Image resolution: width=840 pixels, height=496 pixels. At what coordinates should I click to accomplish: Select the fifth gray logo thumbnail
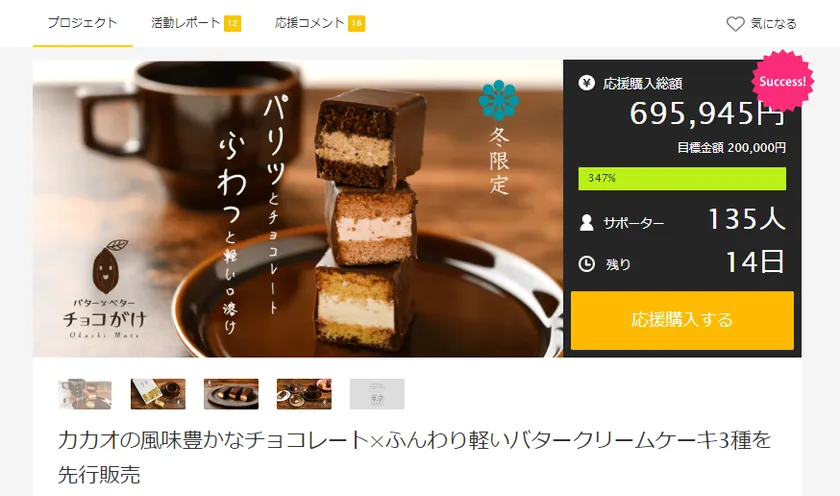coord(377,394)
